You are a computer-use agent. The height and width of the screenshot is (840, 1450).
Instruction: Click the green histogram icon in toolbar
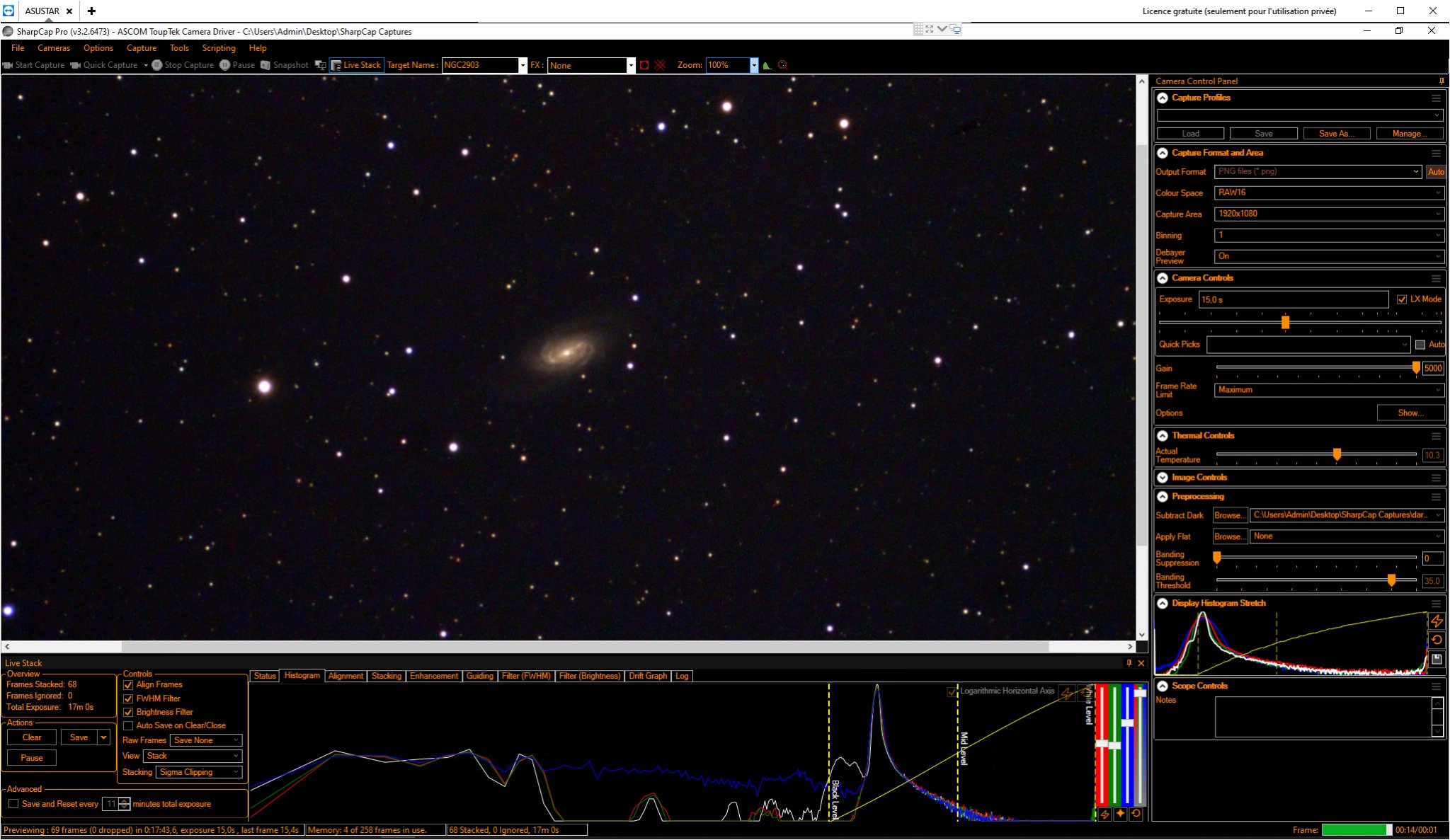click(767, 65)
